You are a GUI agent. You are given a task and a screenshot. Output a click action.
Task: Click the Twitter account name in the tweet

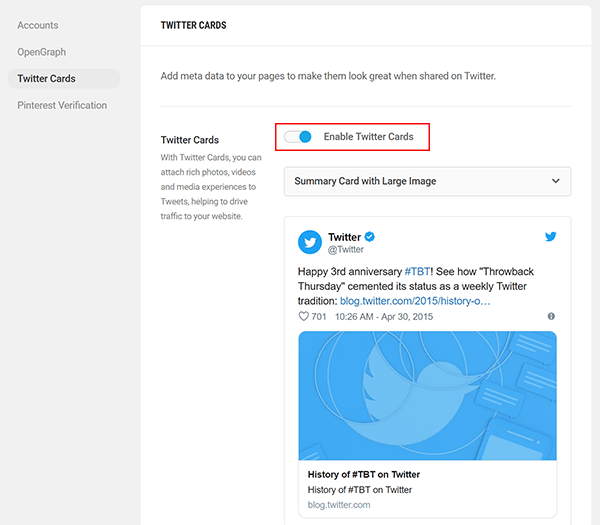344,237
